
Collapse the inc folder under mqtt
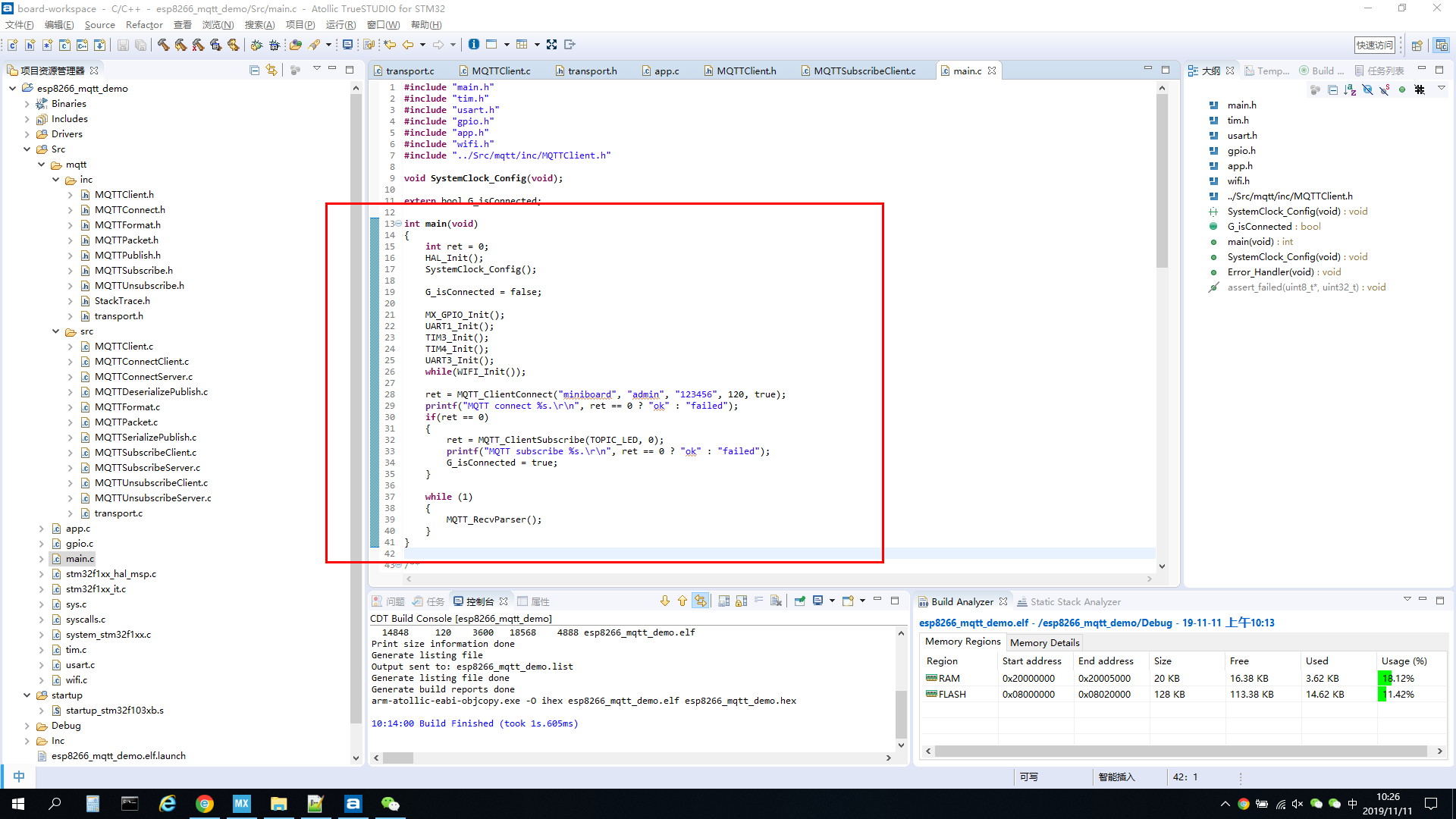click(56, 180)
